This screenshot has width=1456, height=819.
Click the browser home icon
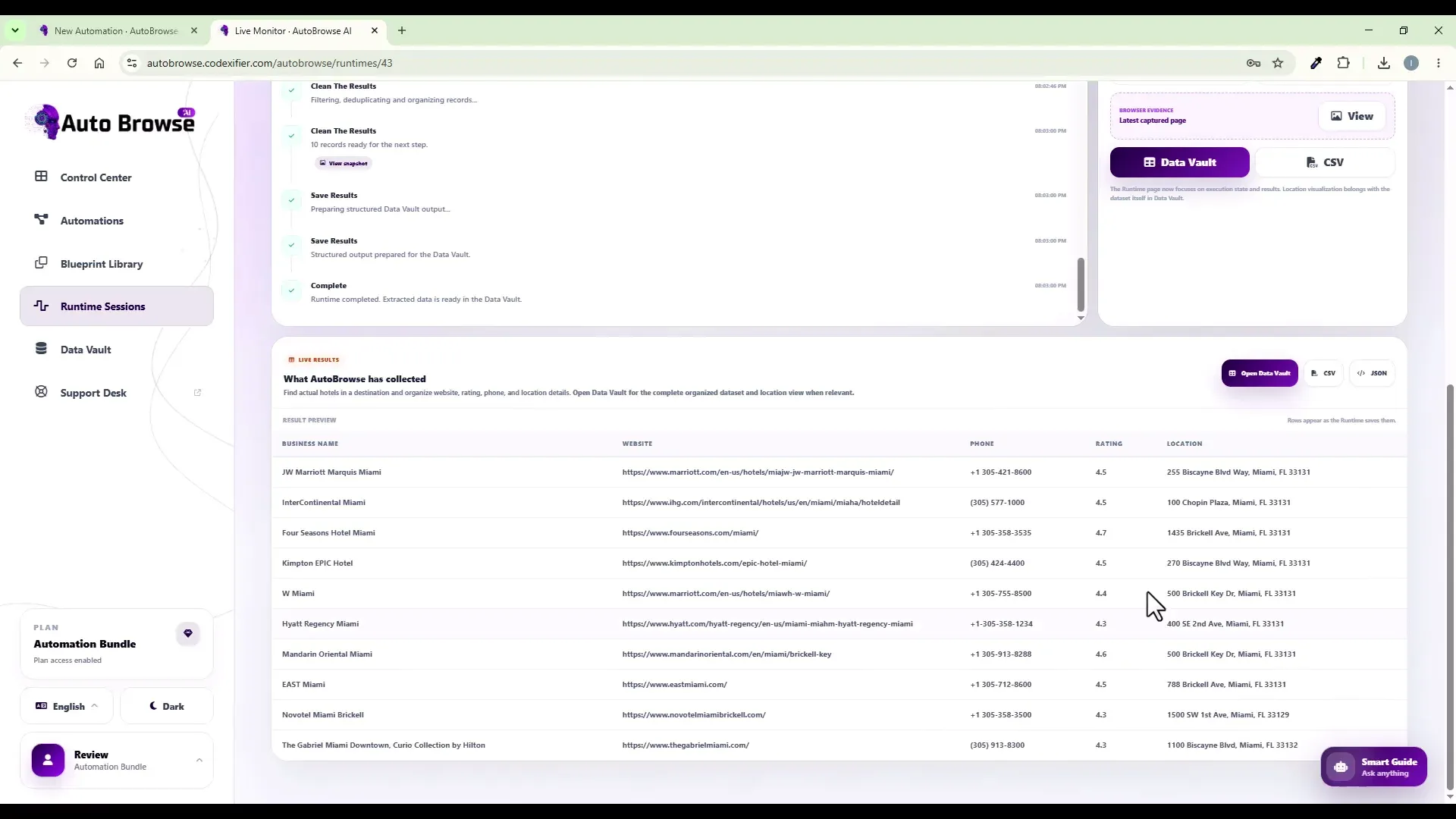(99, 63)
